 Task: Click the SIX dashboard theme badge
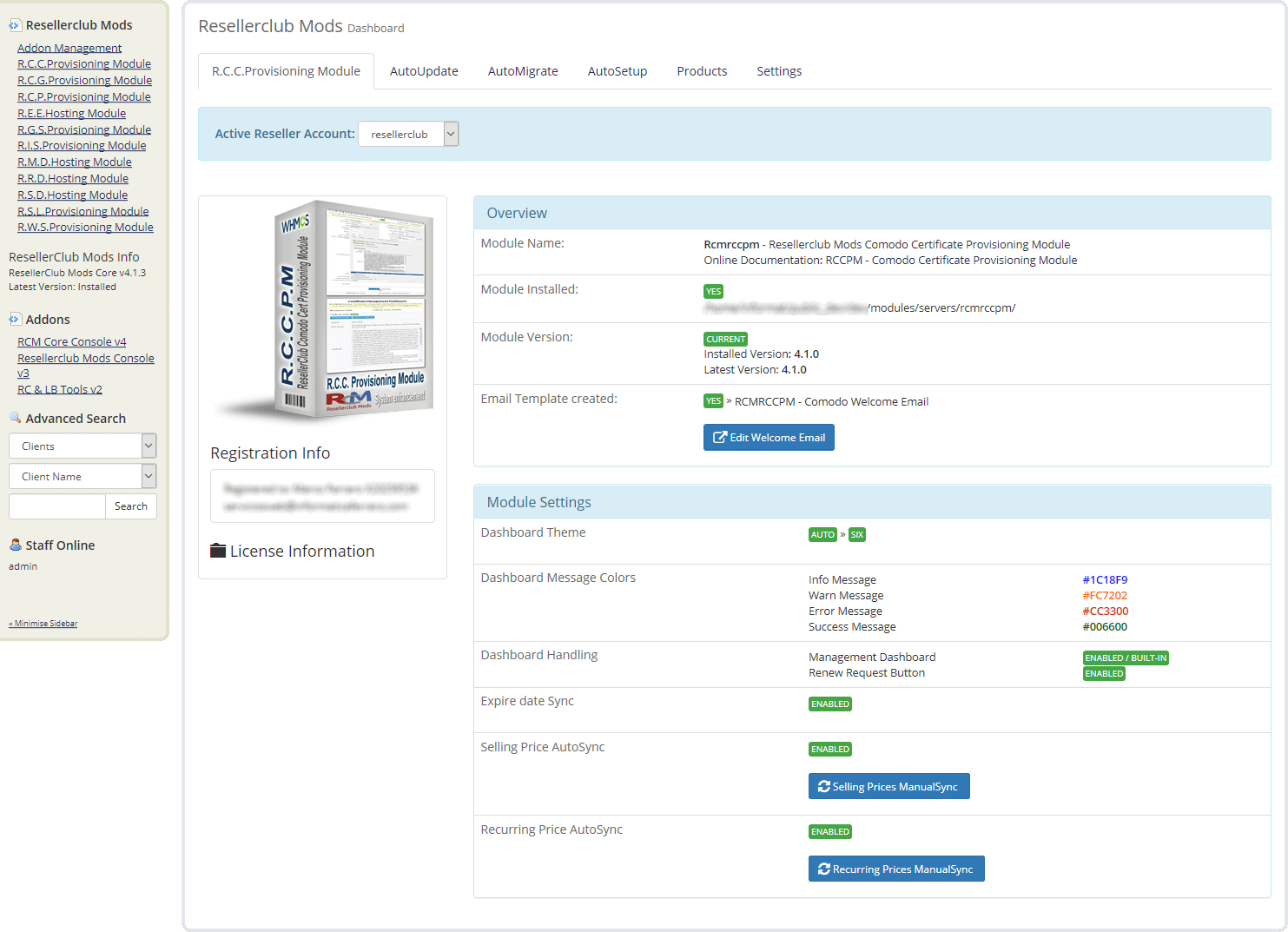click(x=857, y=535)
